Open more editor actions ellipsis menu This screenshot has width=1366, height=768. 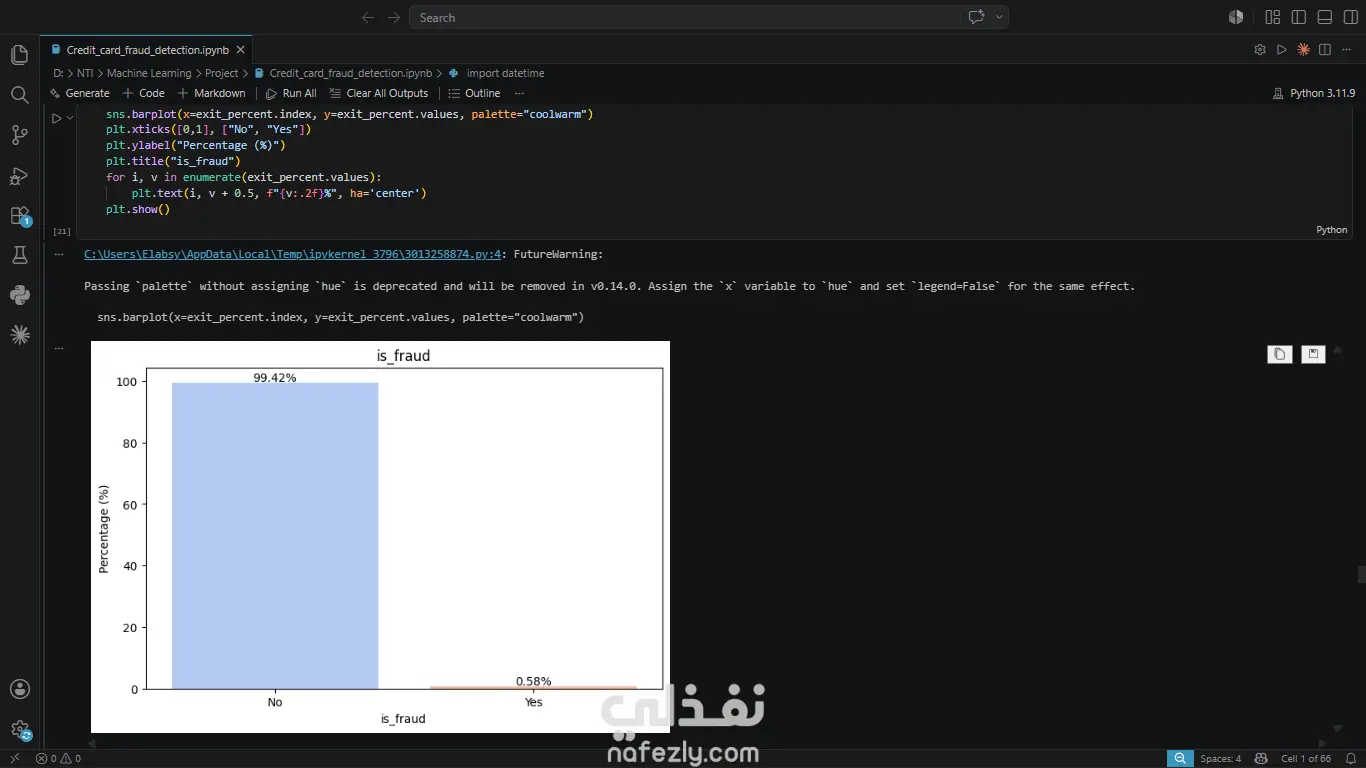1347,50
